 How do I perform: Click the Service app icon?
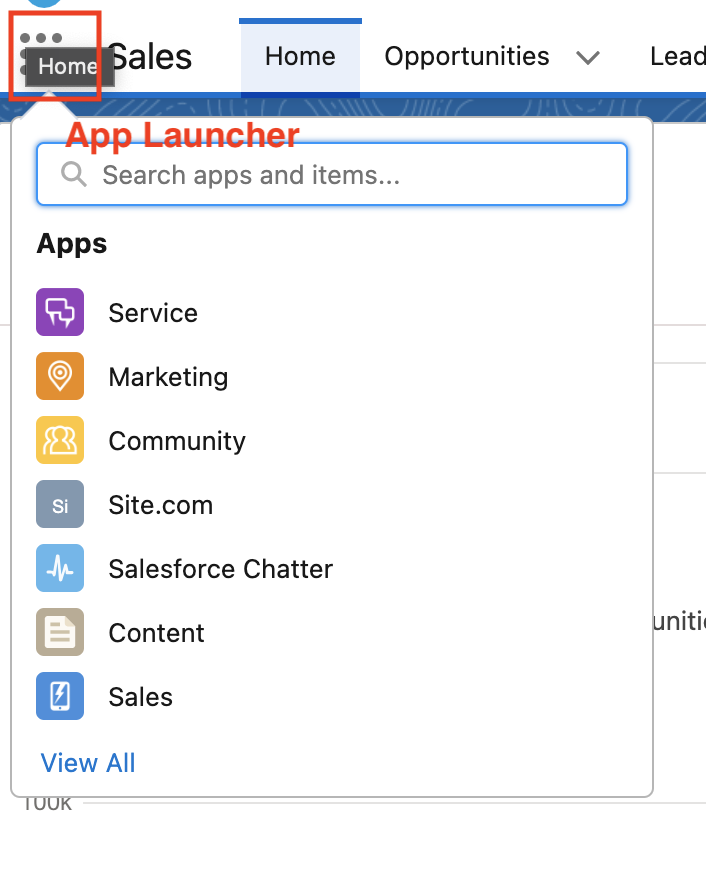coord(60,312)
